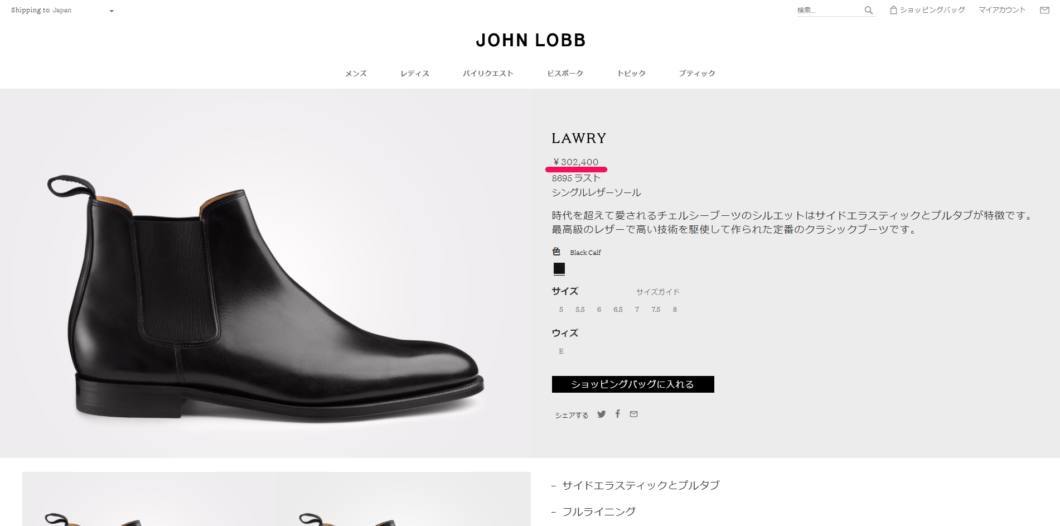This screenshot has width=1060, height=526.
Task: Share the product on Facebook
Action: pos(617,414)
